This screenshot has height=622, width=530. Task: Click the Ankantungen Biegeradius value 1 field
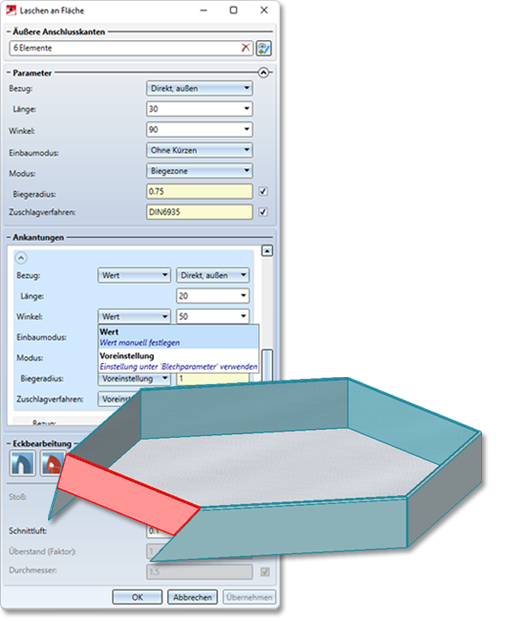213,379
